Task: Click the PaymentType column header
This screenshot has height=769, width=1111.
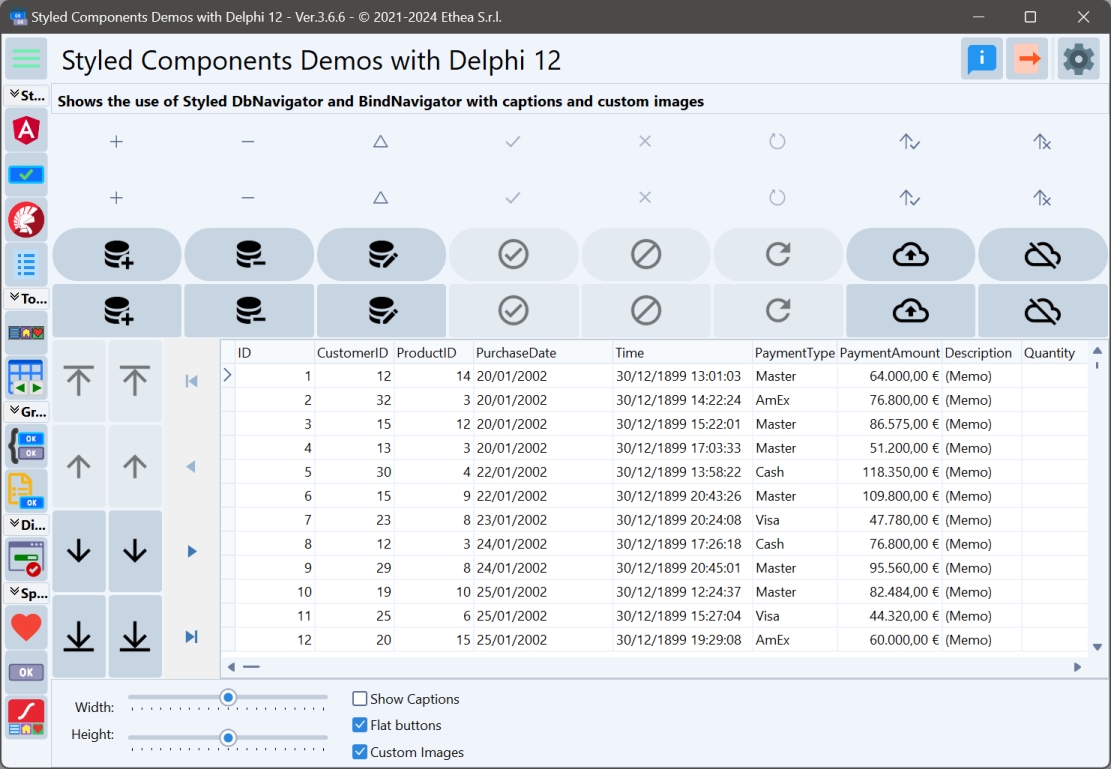Action: coord(794,353)
